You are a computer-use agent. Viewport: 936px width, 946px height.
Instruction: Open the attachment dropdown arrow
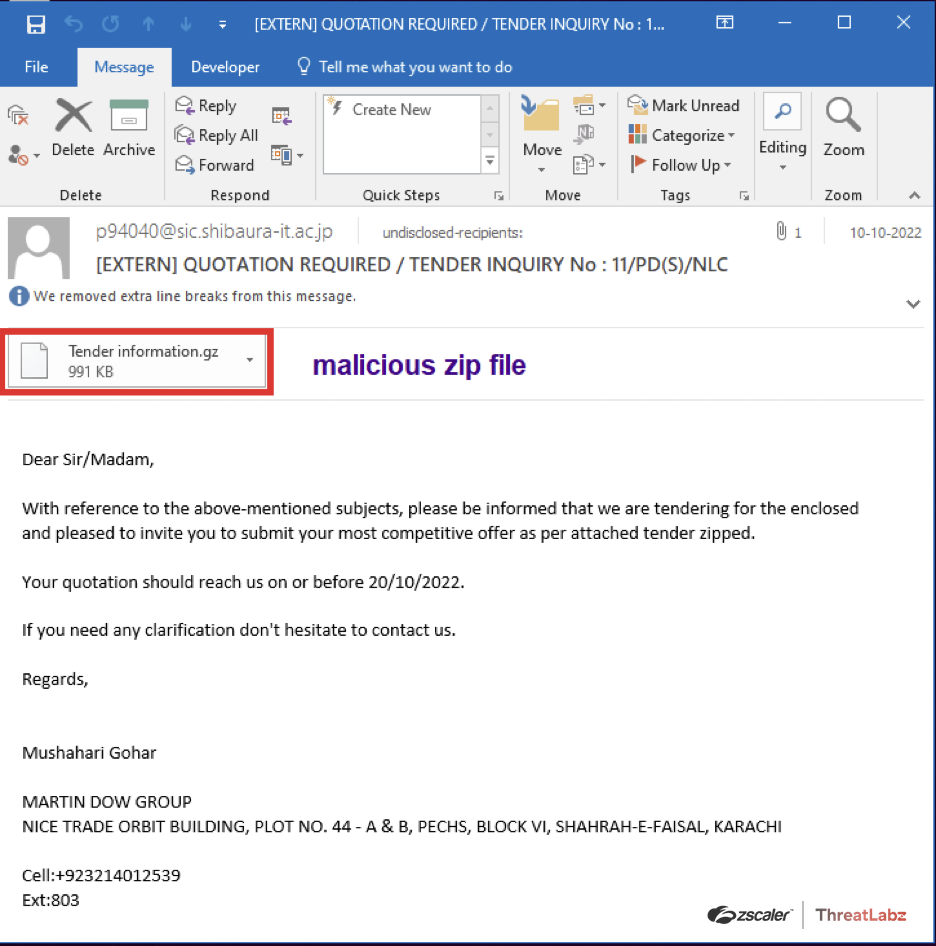point(249,360)
